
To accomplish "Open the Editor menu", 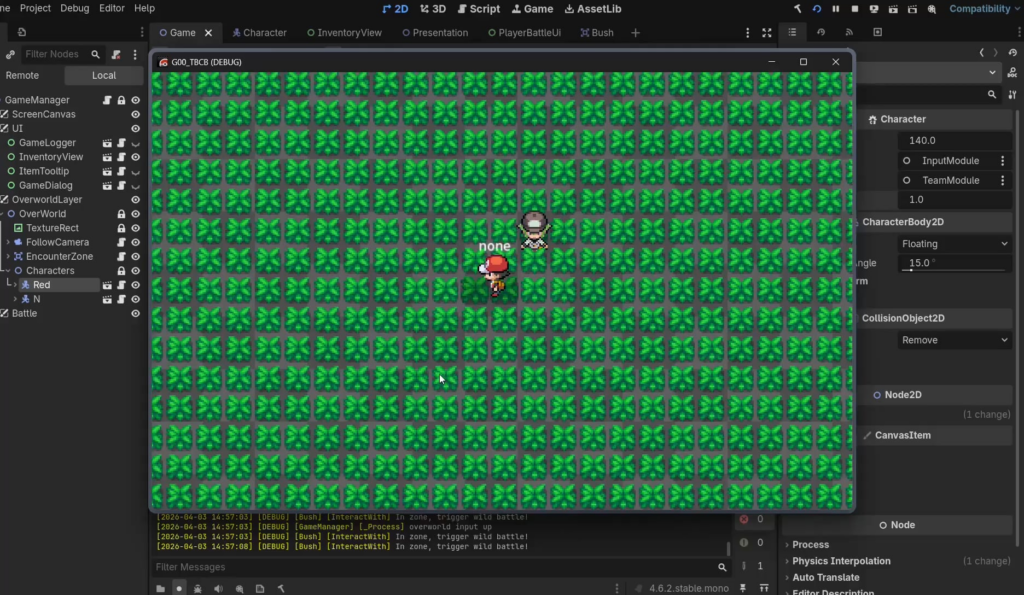I will pos(112,8).
